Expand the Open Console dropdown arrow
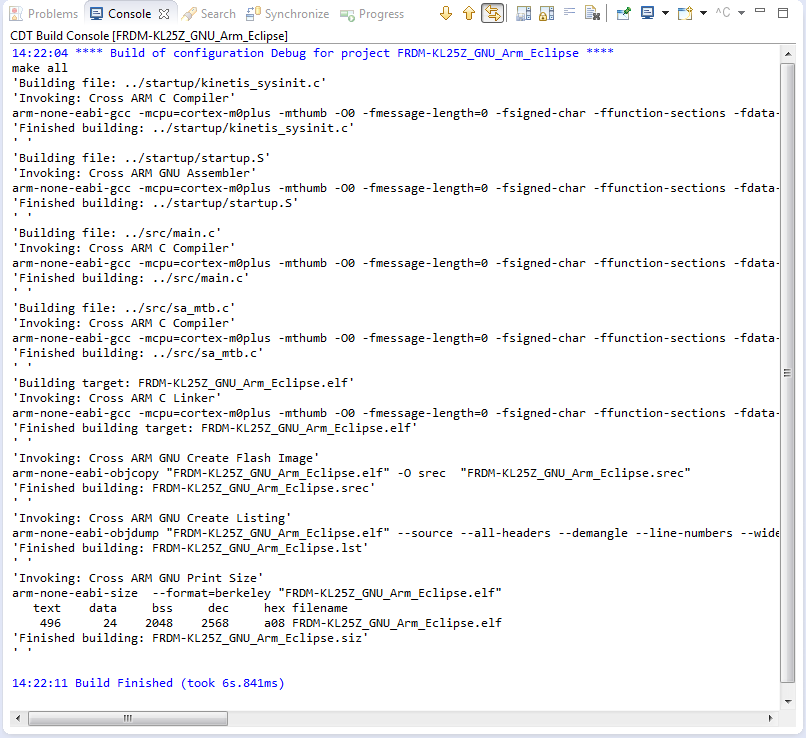 (703, 13)
